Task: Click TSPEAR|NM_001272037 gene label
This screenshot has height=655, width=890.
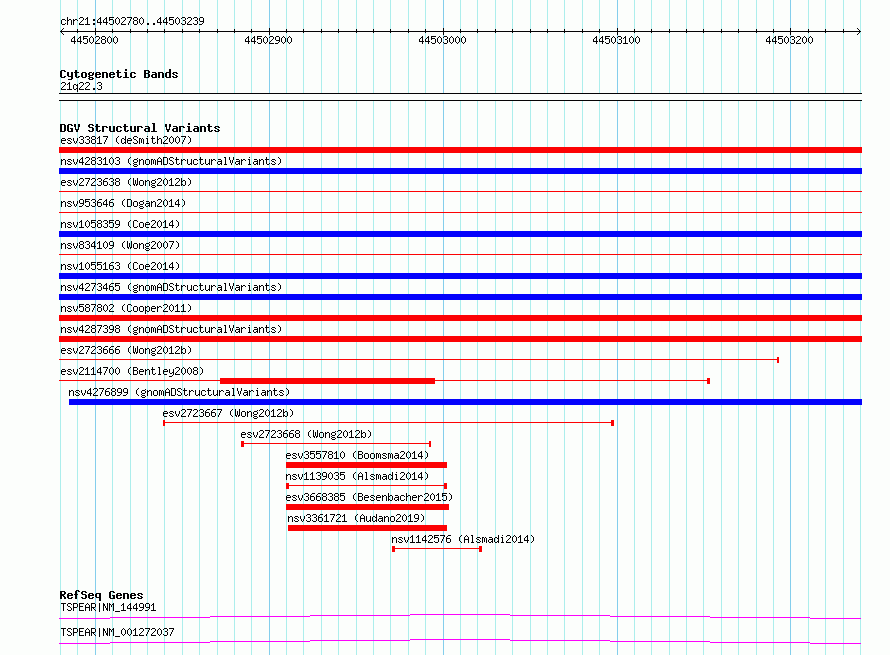Action: (117, 632)
